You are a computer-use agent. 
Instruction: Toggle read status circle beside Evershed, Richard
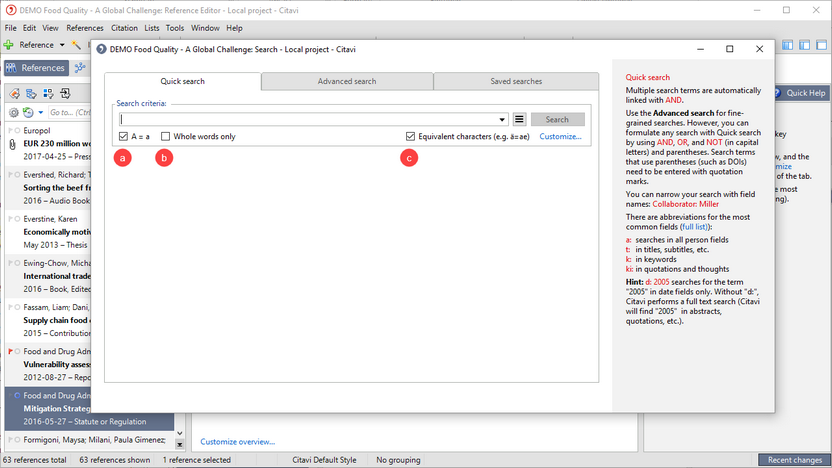point(18,175)
